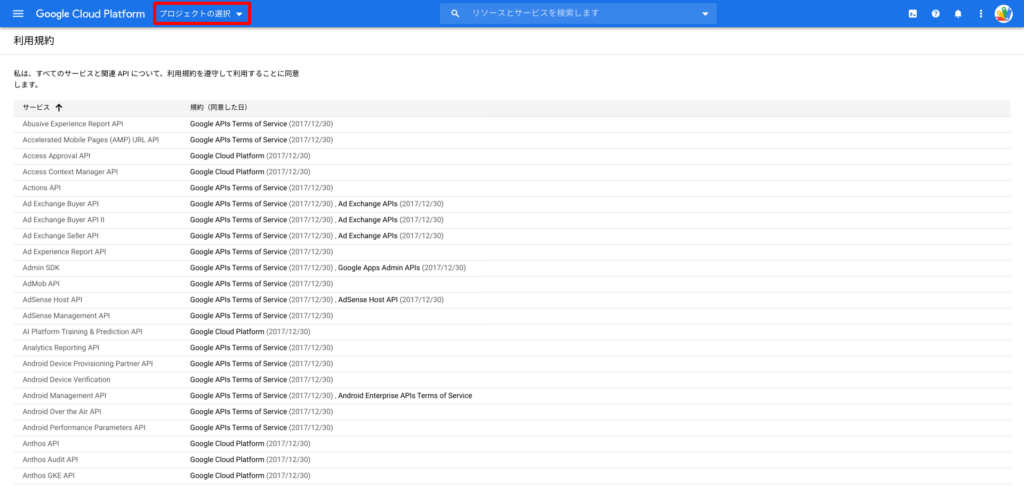Open the three-dot settings menu
Viewport: 1024px width, 486px height.
click(980, 14)
